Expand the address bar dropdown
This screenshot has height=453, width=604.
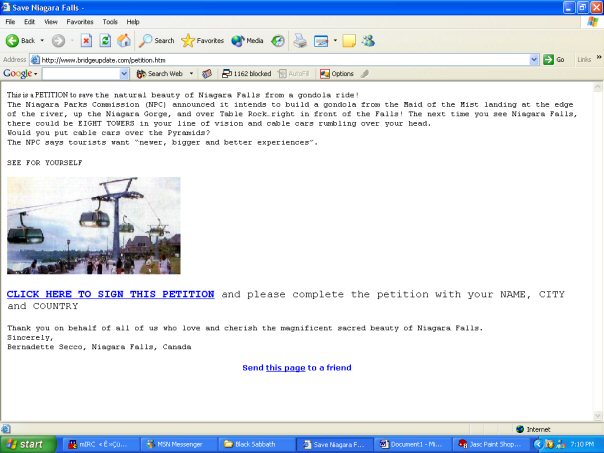point(535,60)
